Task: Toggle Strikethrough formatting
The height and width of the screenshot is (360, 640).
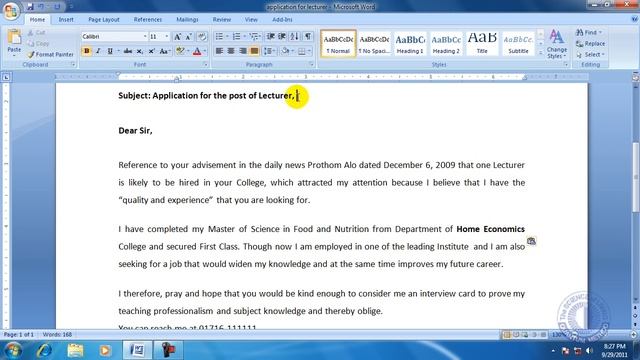Action: (x=128, y=51)
